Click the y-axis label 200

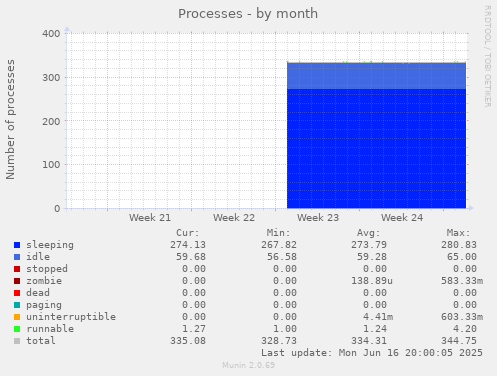pos(51,121)
